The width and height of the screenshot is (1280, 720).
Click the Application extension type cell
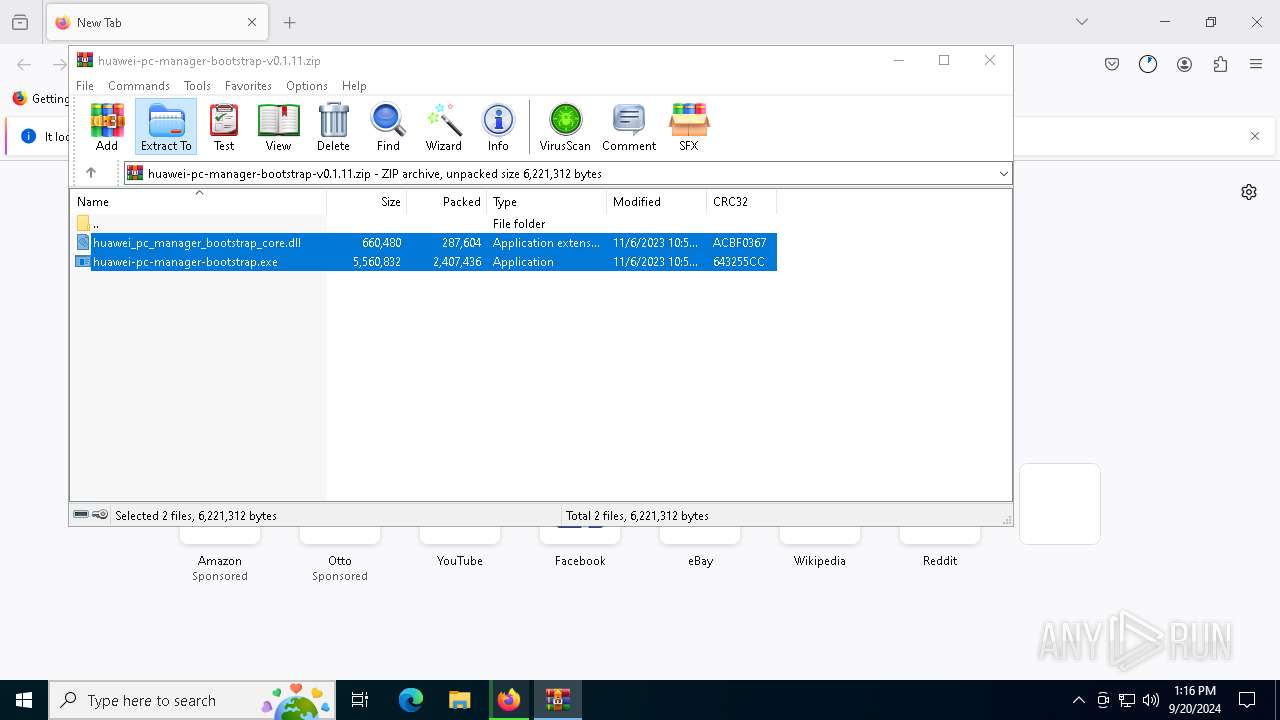tap(546, 243)
